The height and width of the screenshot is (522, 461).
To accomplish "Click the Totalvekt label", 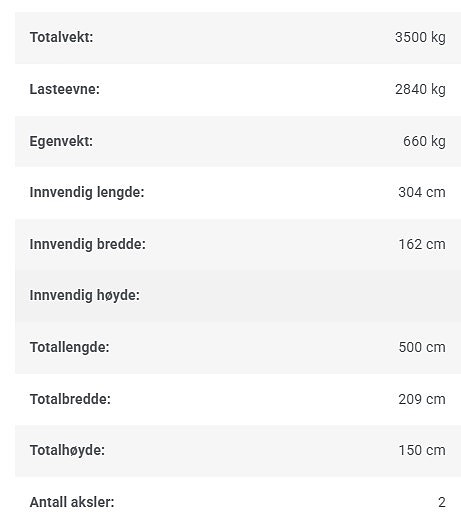I will (61, 37).
